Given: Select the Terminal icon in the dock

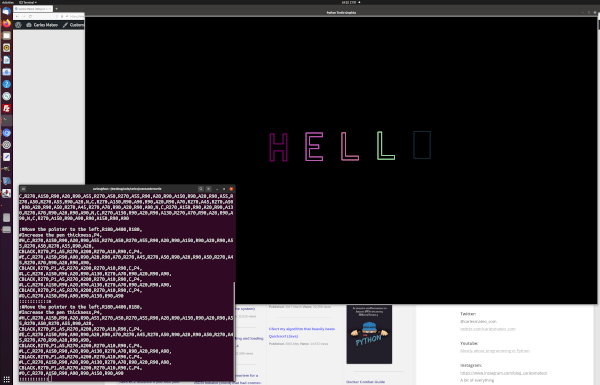Looking at the screenshot, I should (x=7, y=121).
